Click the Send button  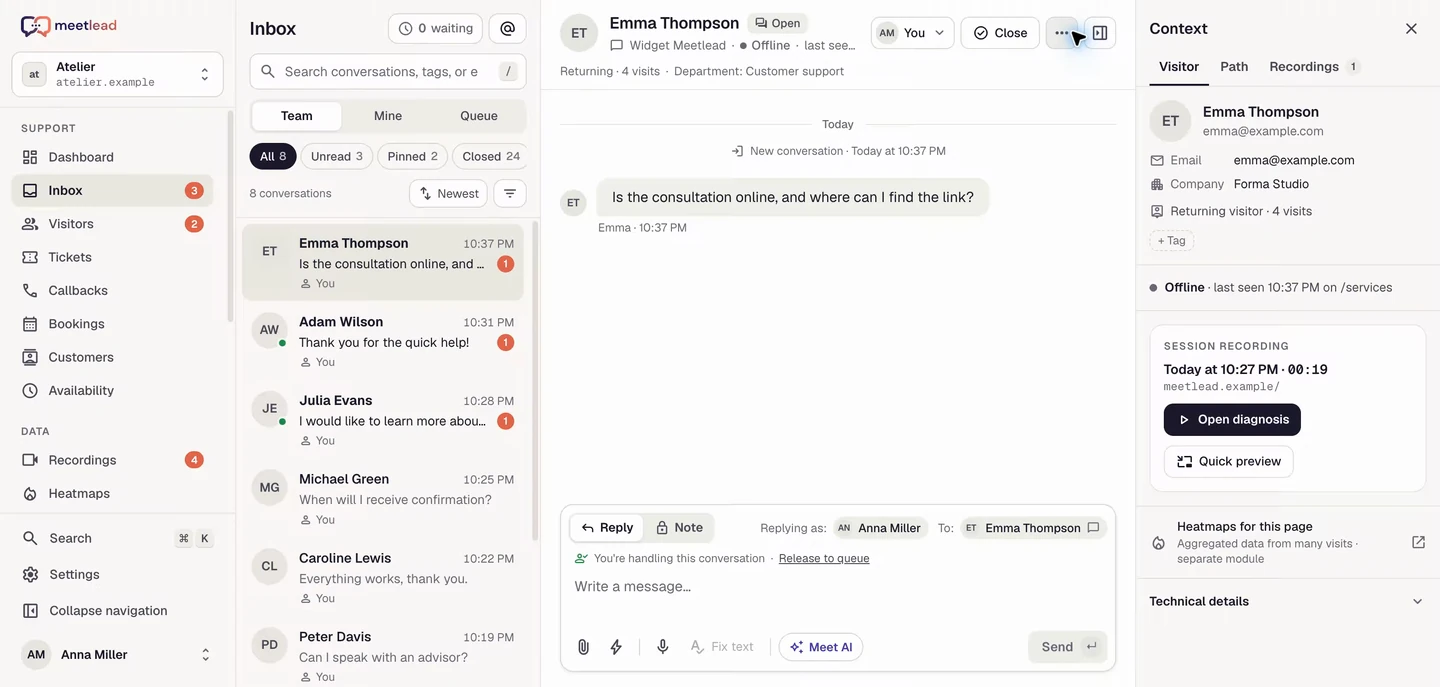[x=1067, y=647]
